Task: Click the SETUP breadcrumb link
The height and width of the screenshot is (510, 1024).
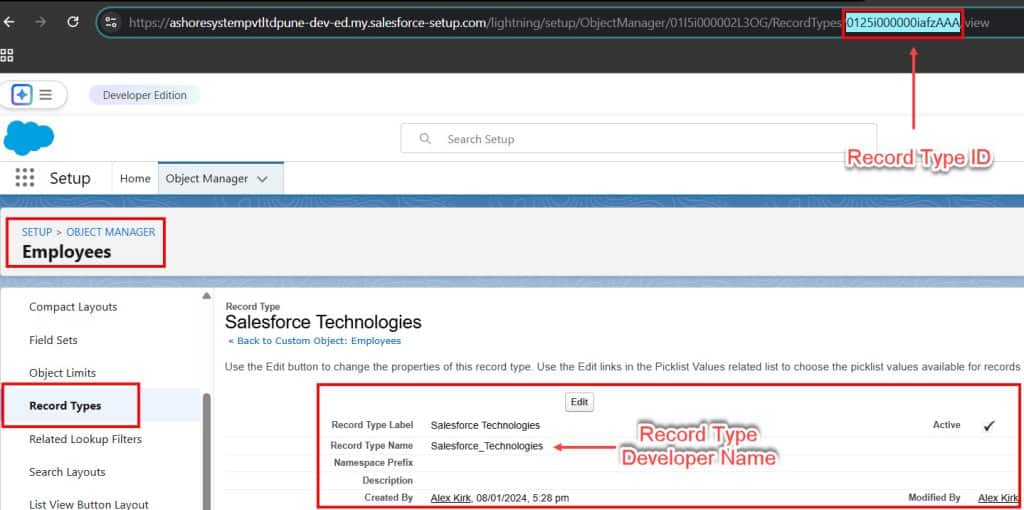Action: tap(37, 232)
